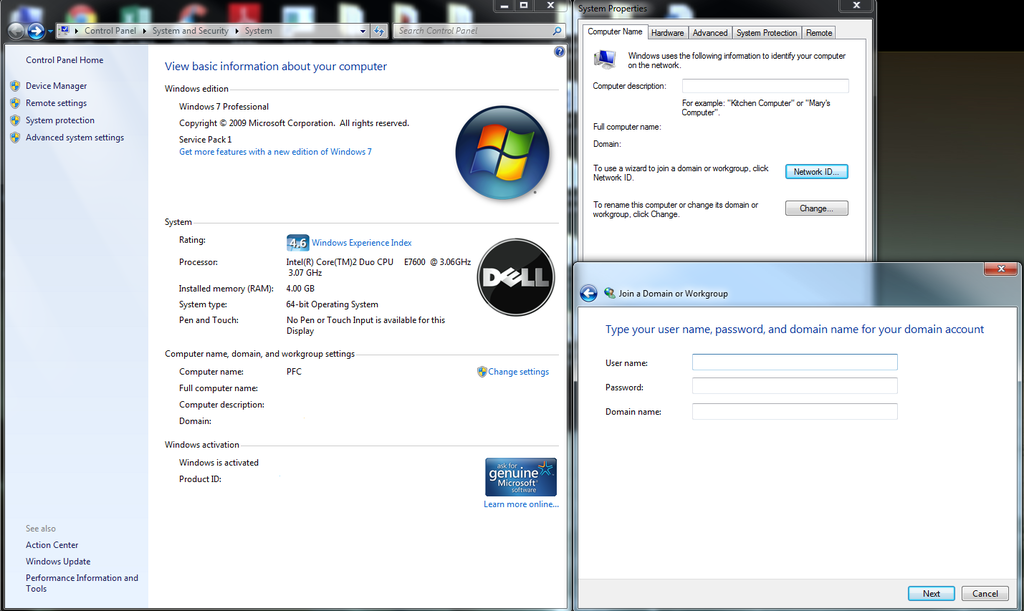Switch to the Remote tab
This screenshot has width=1024, height=611.
(818, 32)
